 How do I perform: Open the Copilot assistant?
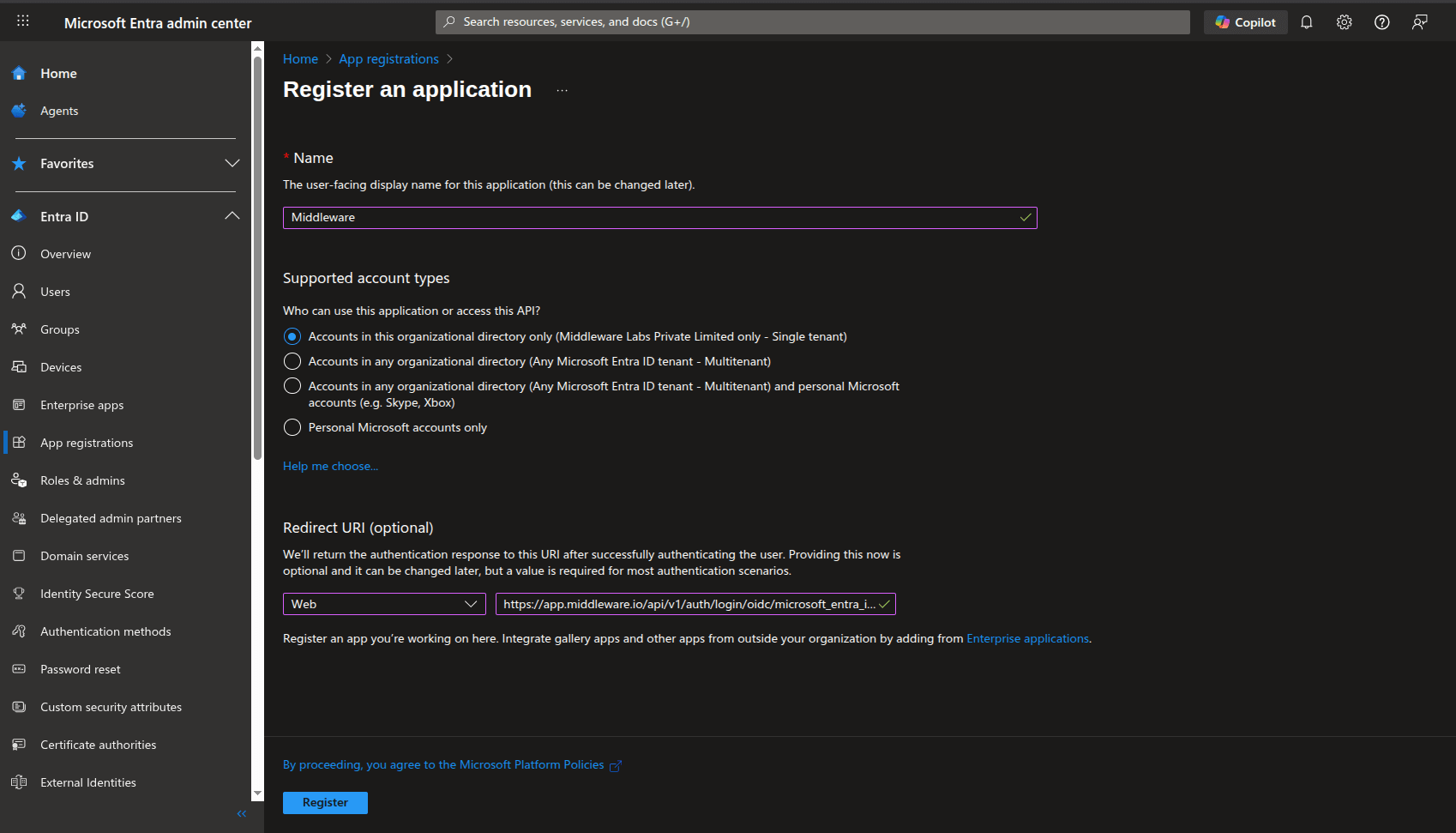click(1245, 21)
